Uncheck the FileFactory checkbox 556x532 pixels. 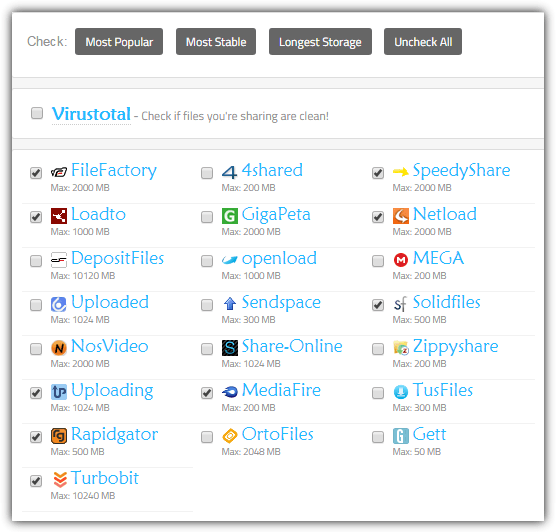click(x=36, y=173)
